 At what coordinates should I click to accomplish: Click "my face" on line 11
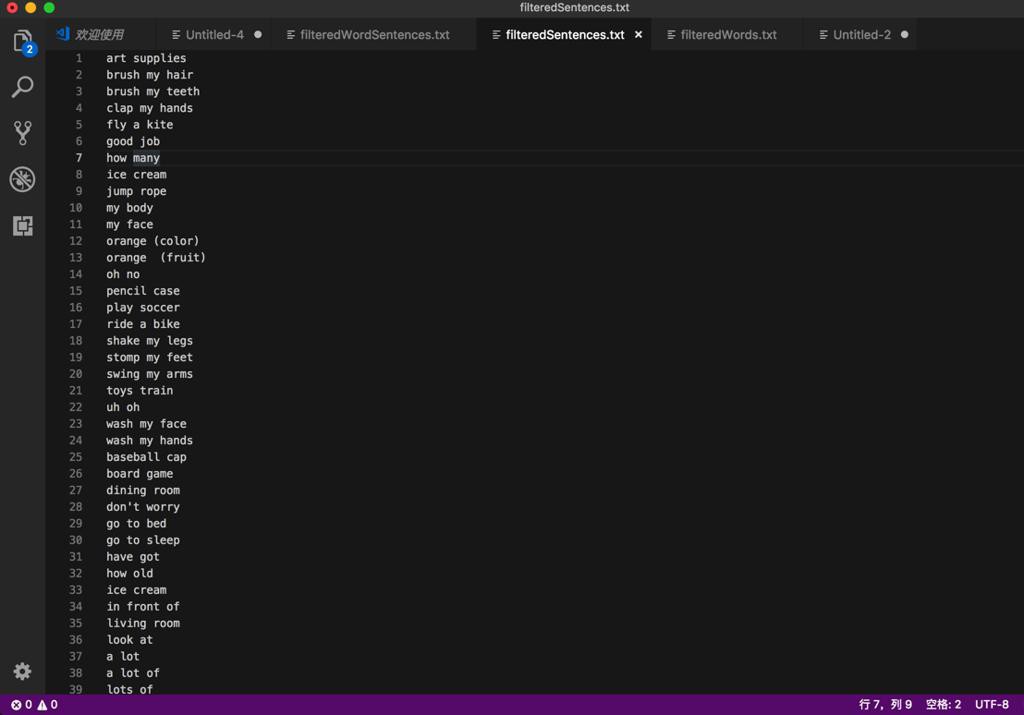(x=130, y=225)
